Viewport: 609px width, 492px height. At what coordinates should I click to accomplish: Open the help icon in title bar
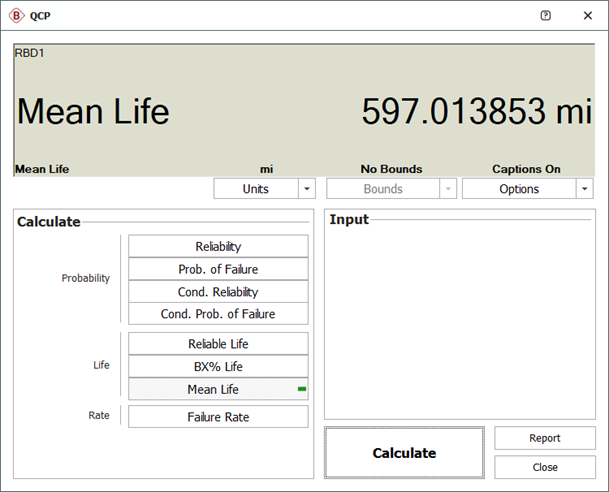545,16
